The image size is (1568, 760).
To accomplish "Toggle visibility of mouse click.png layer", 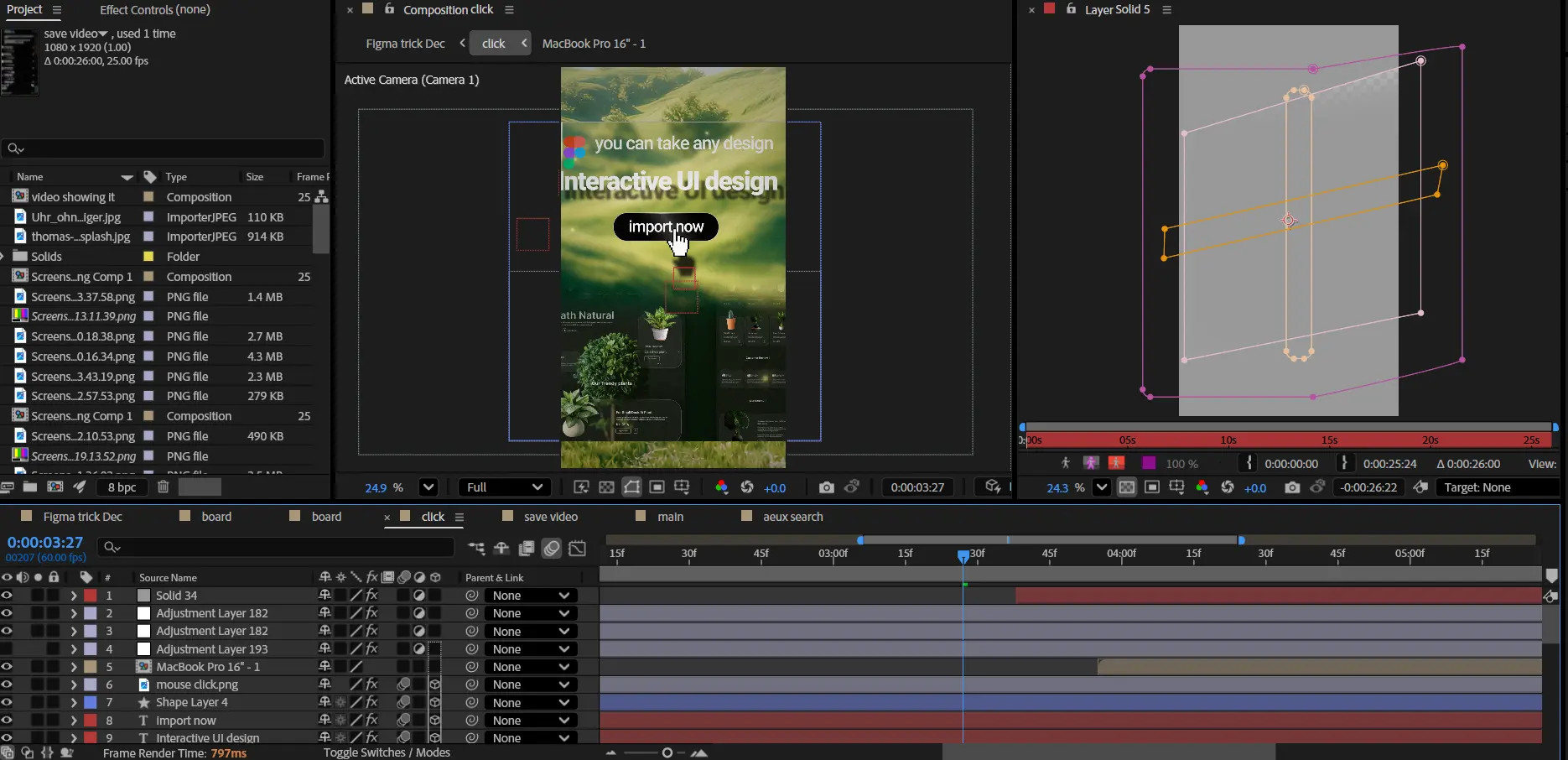I will point(7,685).
